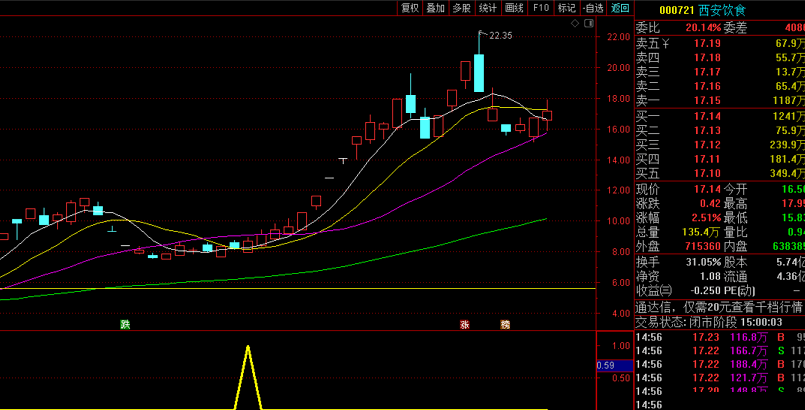
Task: Click the 卖二 price 17.16
Action: tap(707, 86)
